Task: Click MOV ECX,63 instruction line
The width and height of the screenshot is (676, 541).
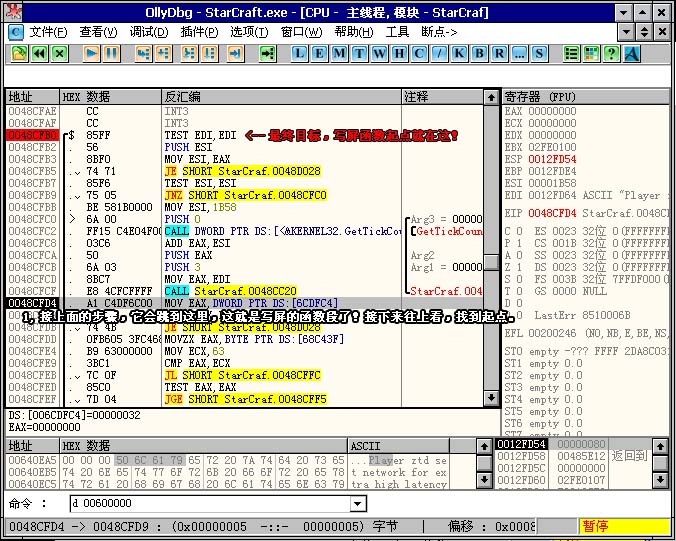Action: (x=195, y=351)
